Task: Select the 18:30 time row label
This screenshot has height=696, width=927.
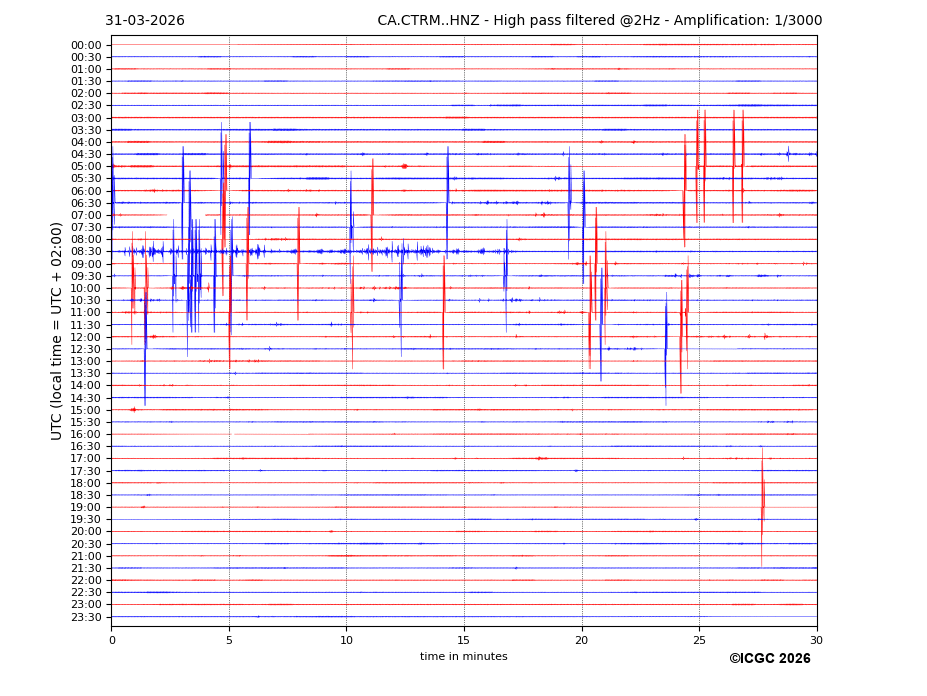Action: [86, 495]
